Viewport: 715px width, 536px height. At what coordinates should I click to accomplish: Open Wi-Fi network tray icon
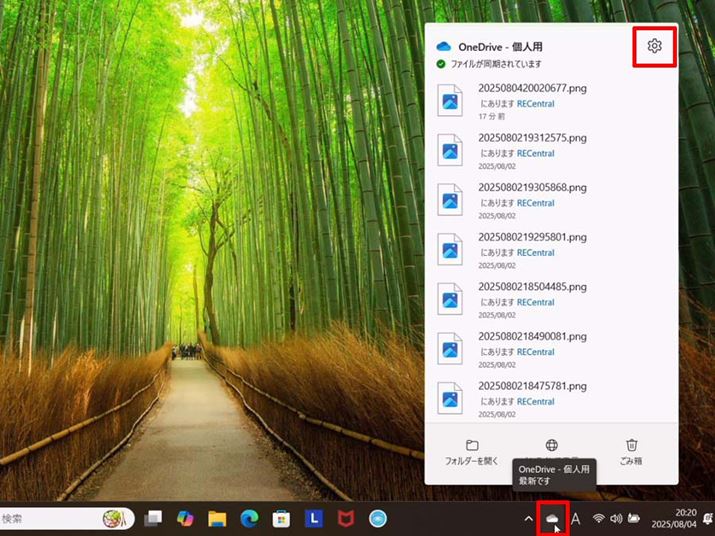click(x=599, y=518)
